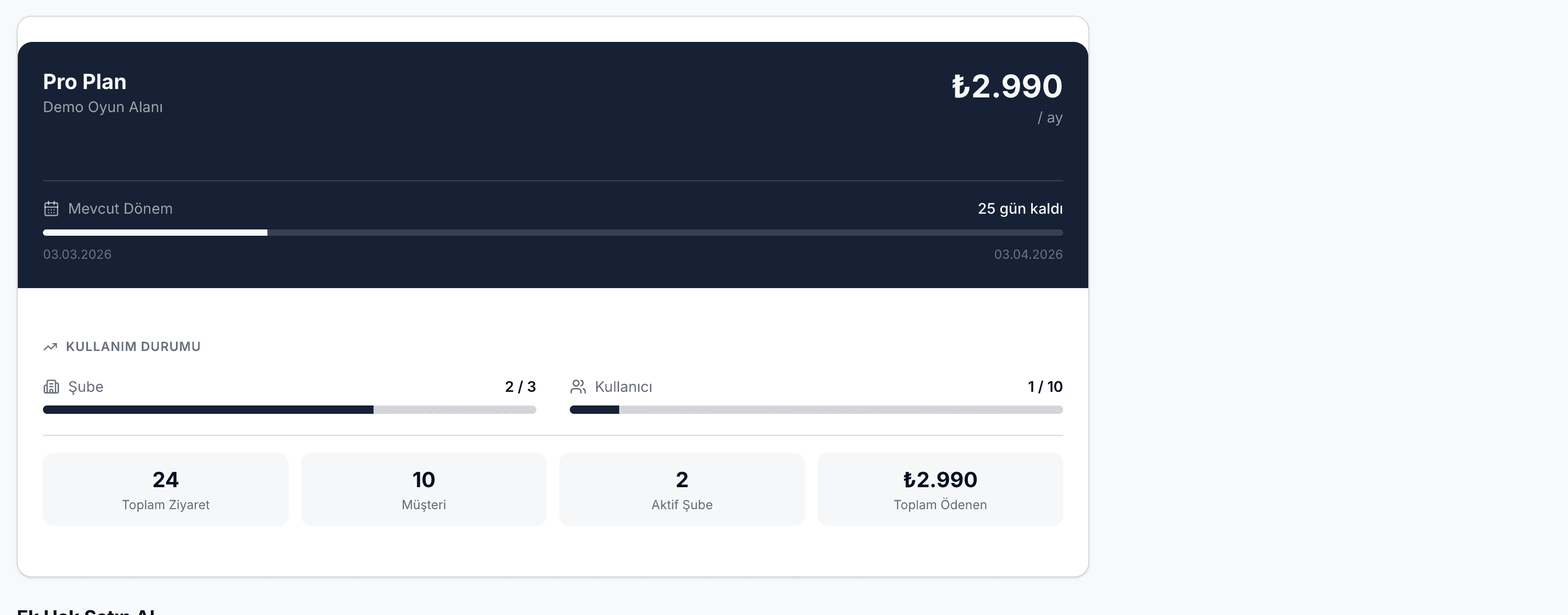Click the users icon next to Kullanıcı
This screenshot has width=1568, height=615.
pyautogui.click(x=578, y=387)
